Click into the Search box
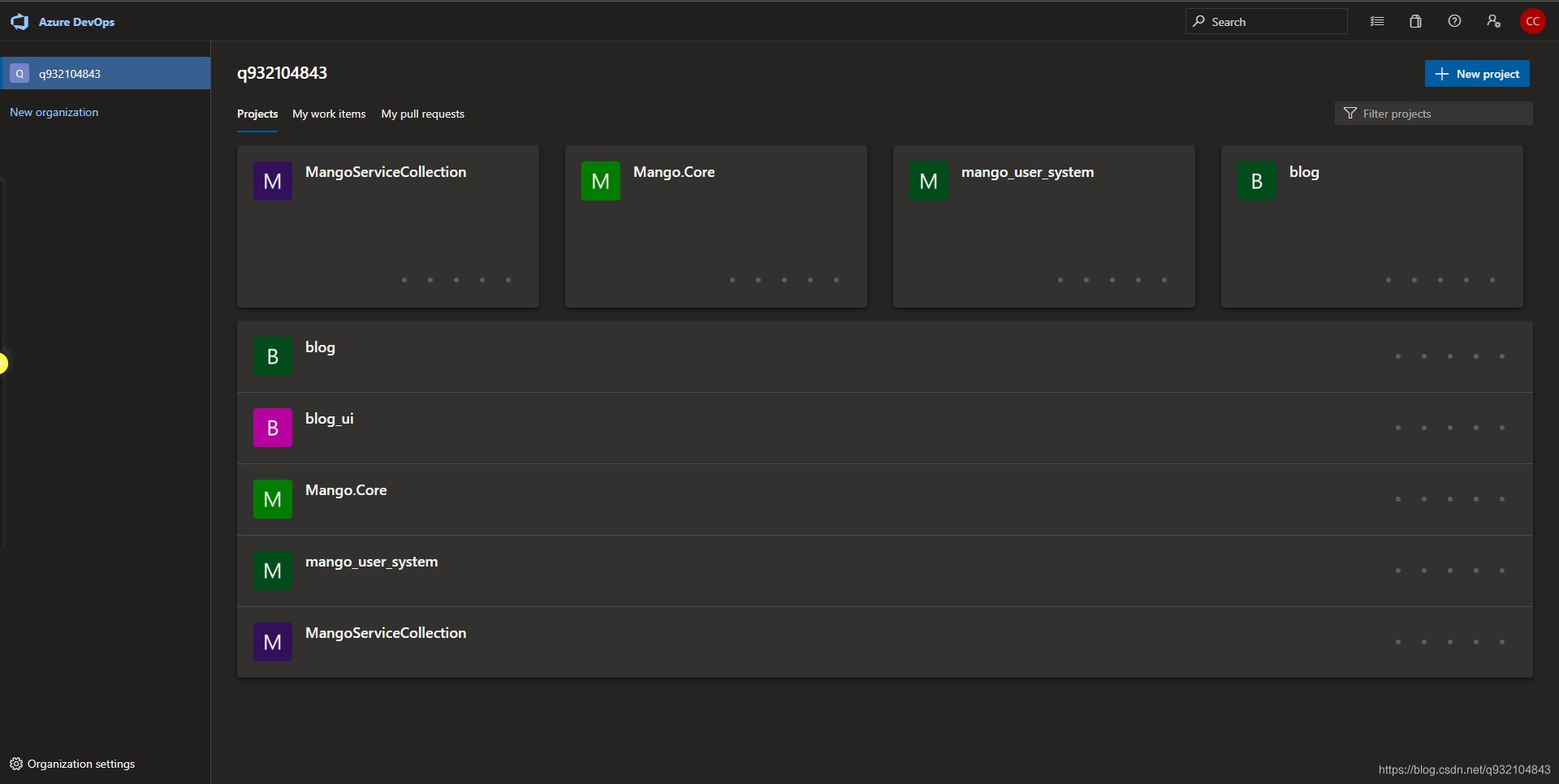This screenshot has width=1559, height=784. pyautogui.click(x=1267, y=22)
